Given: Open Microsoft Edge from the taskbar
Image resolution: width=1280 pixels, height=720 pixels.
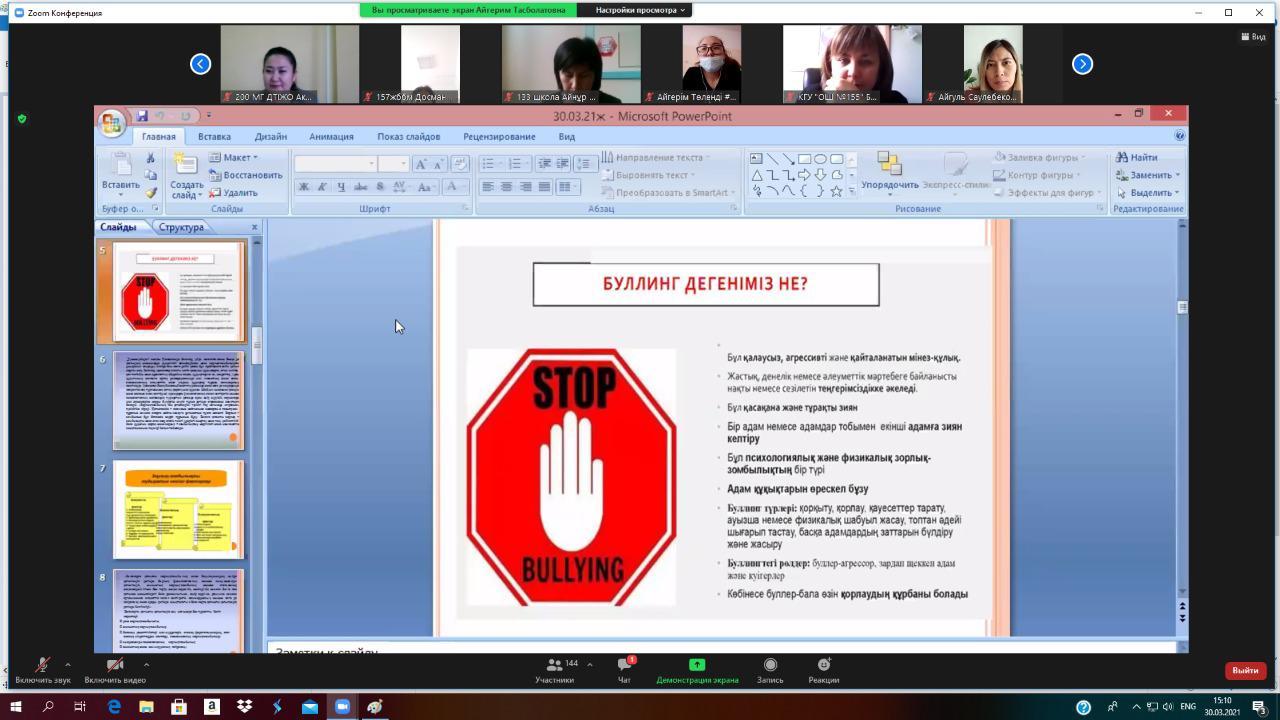Looking at the screenshot, I should (x=114, y=706).
